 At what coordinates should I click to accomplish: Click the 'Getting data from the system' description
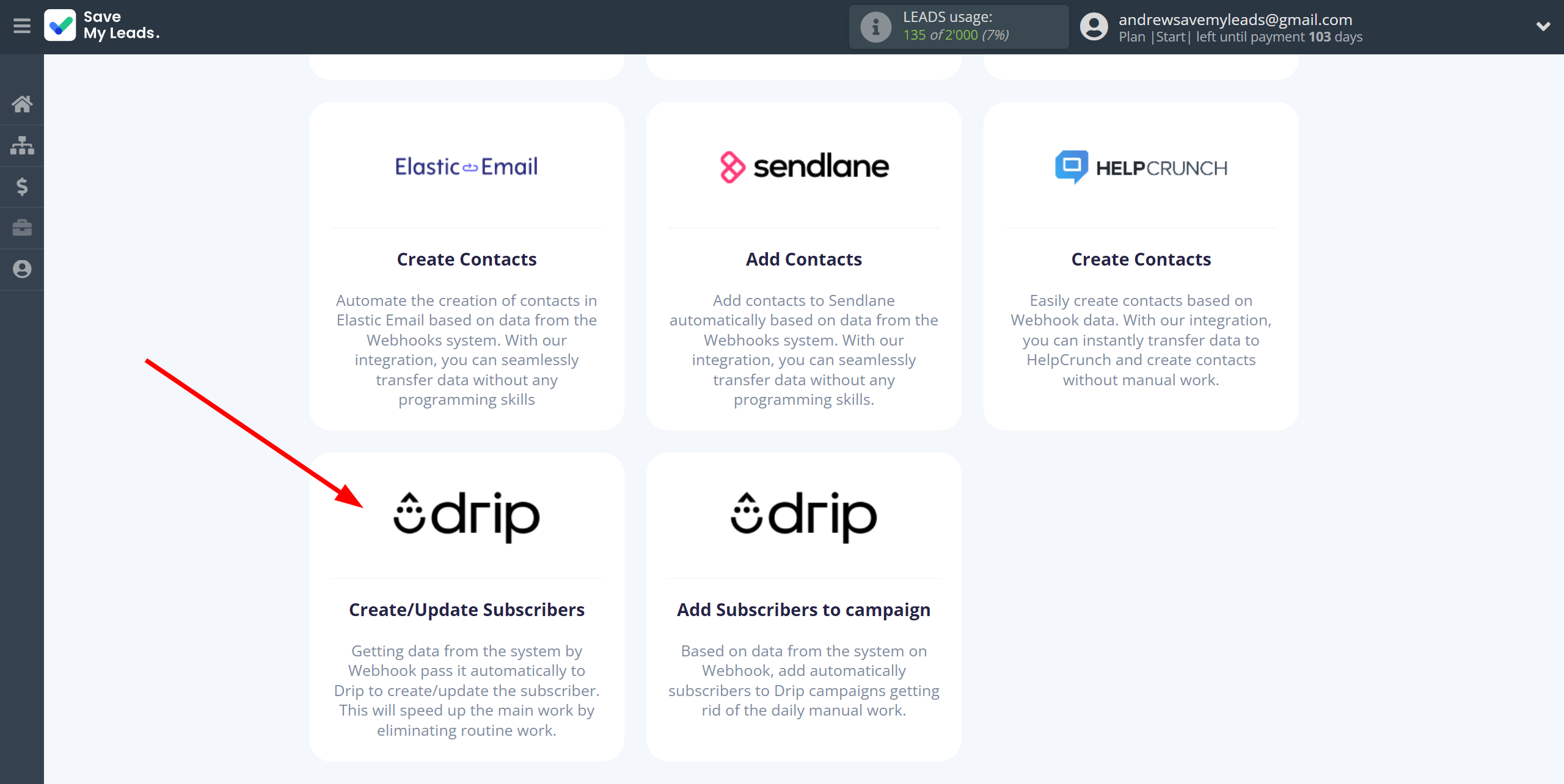466,691
